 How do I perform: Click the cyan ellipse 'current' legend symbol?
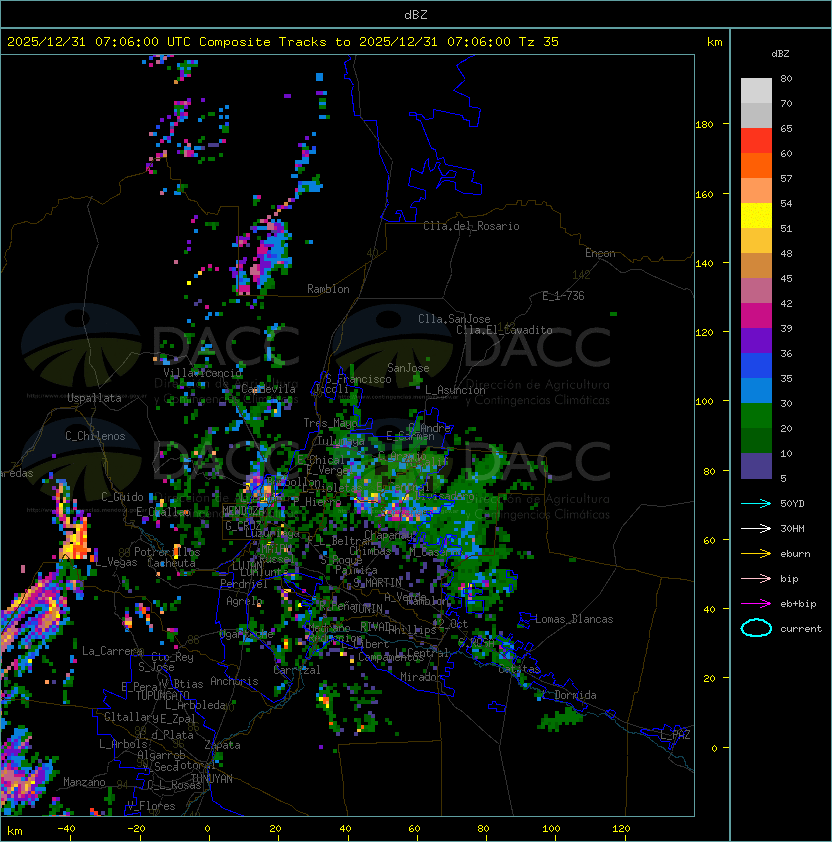pos(756,628)
